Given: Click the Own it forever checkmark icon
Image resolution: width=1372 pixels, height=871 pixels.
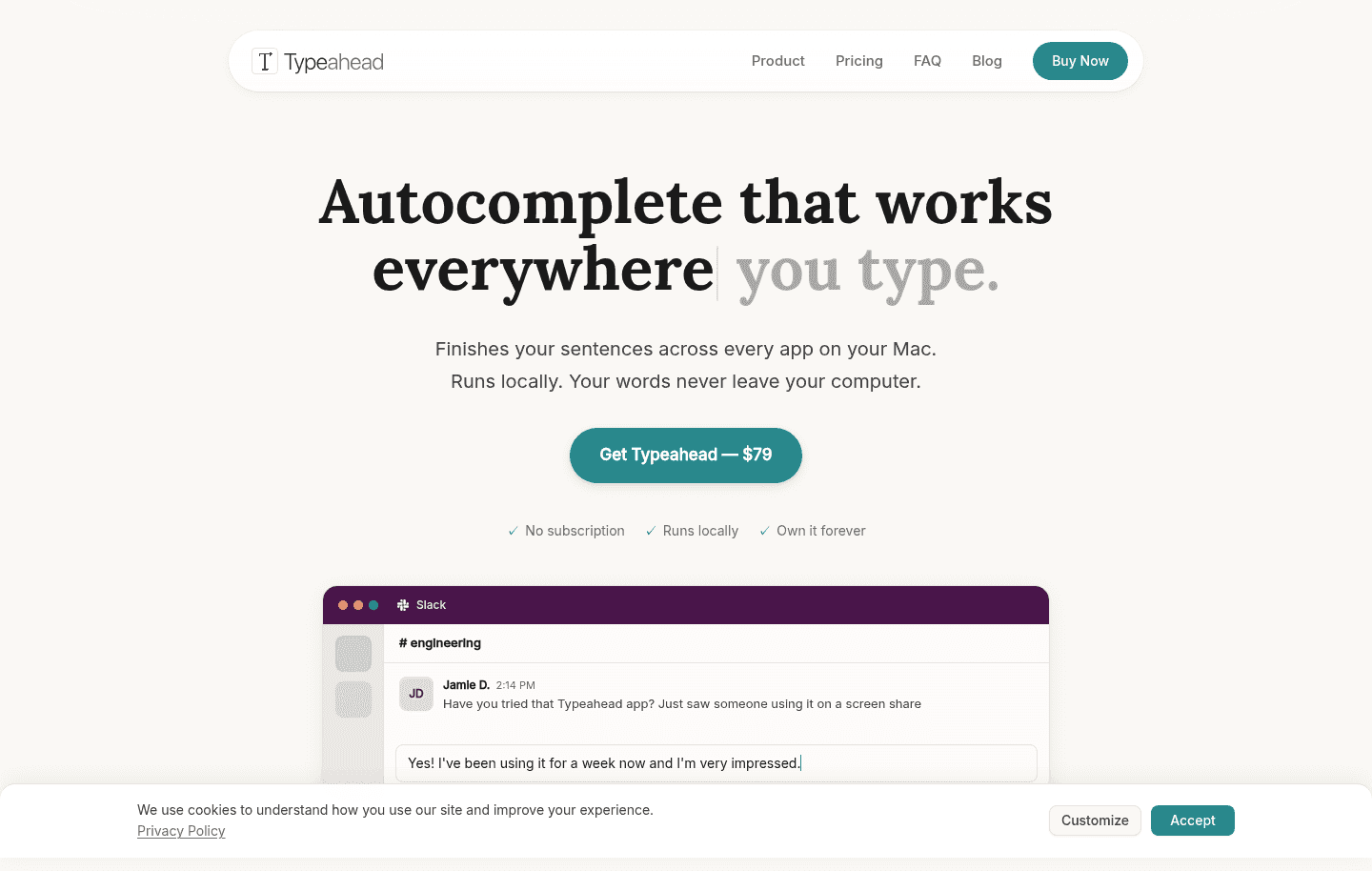Looking at the screenshot, I should pos(764,531).
